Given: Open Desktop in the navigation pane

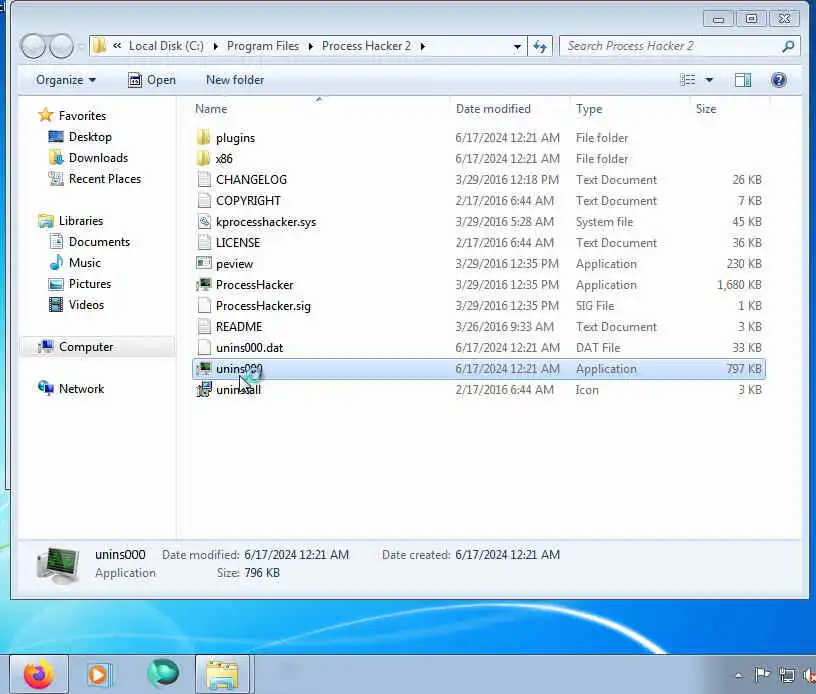Looking at the screenshot, I should tap(90, 137).
